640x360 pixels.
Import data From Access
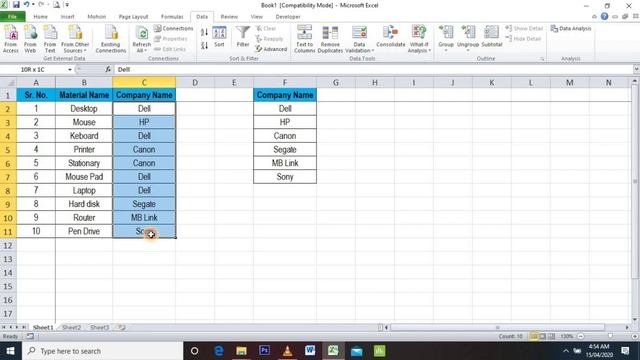[11, 39]
